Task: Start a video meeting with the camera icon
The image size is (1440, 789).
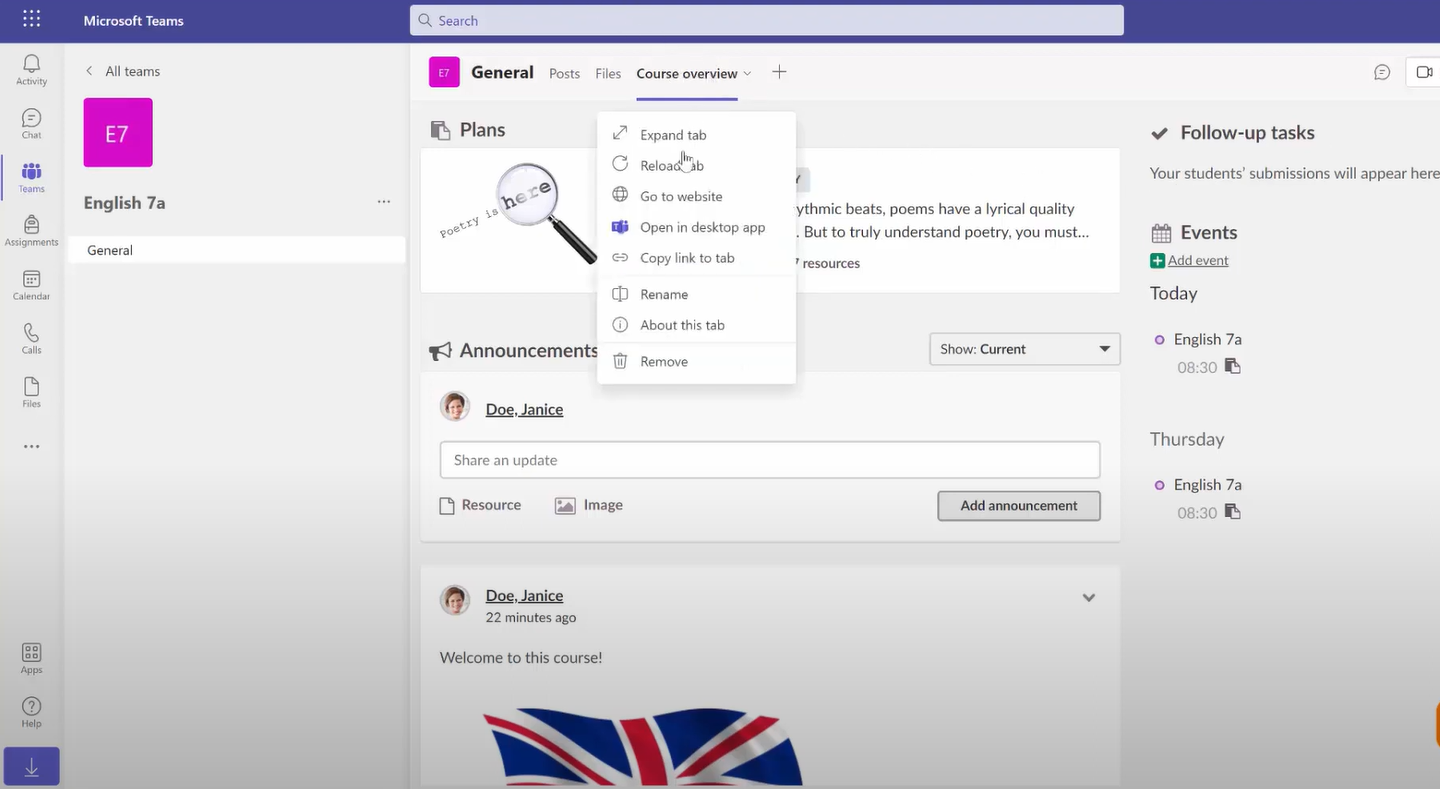Action: (x=1424, y=72)
